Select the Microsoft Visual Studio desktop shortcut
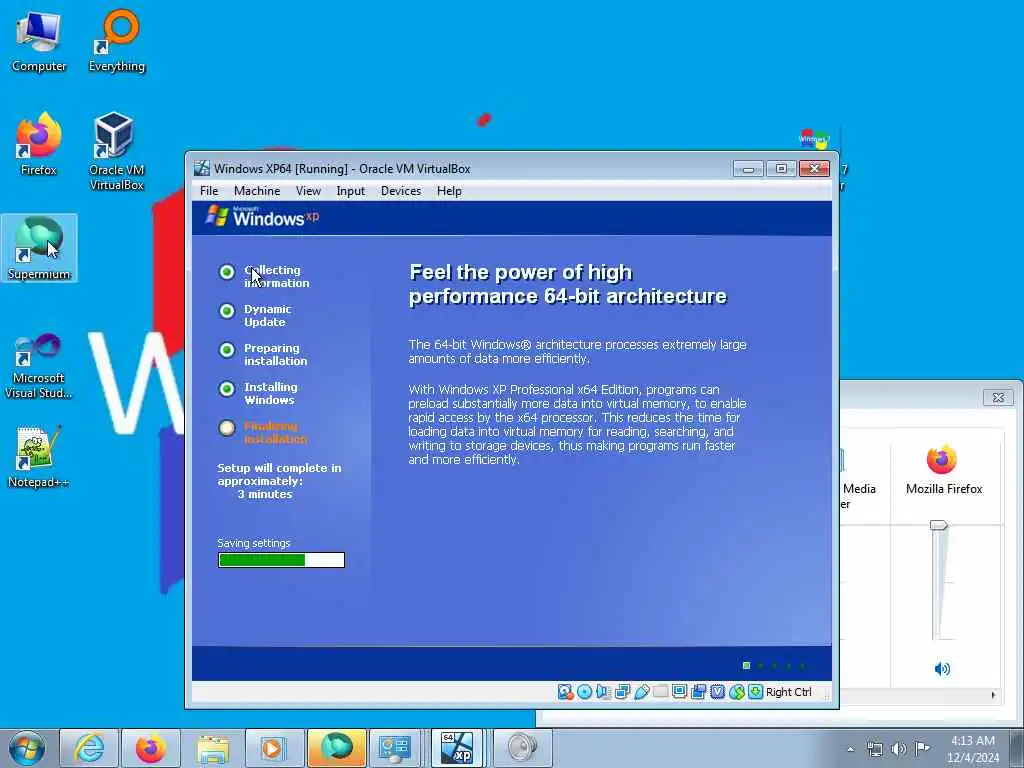This screenshot has height=768, width=1024. (x=39, y=366)
